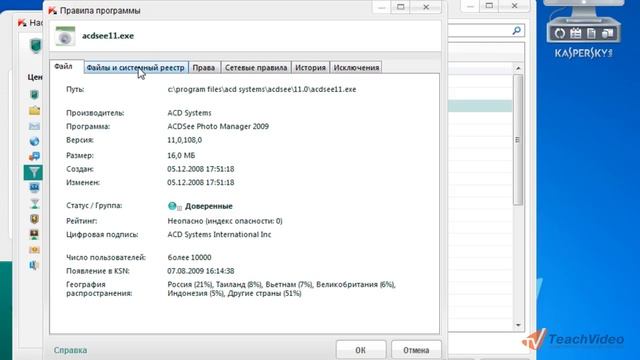Click the Отмена button
This screenshot has height=360, width=640.
point(416,350)
